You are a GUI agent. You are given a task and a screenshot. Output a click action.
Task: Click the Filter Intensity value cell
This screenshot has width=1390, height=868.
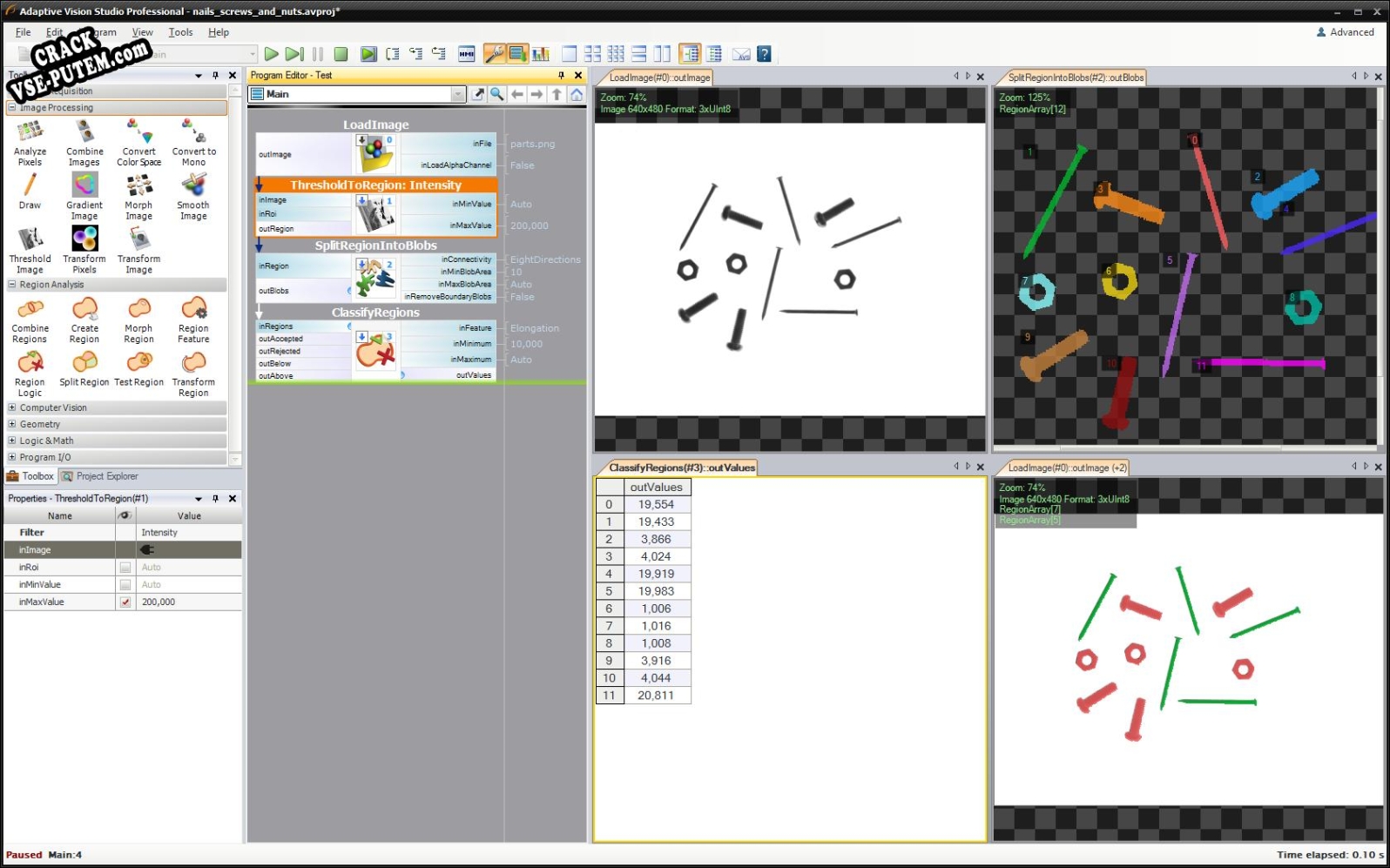coord(190,533)
